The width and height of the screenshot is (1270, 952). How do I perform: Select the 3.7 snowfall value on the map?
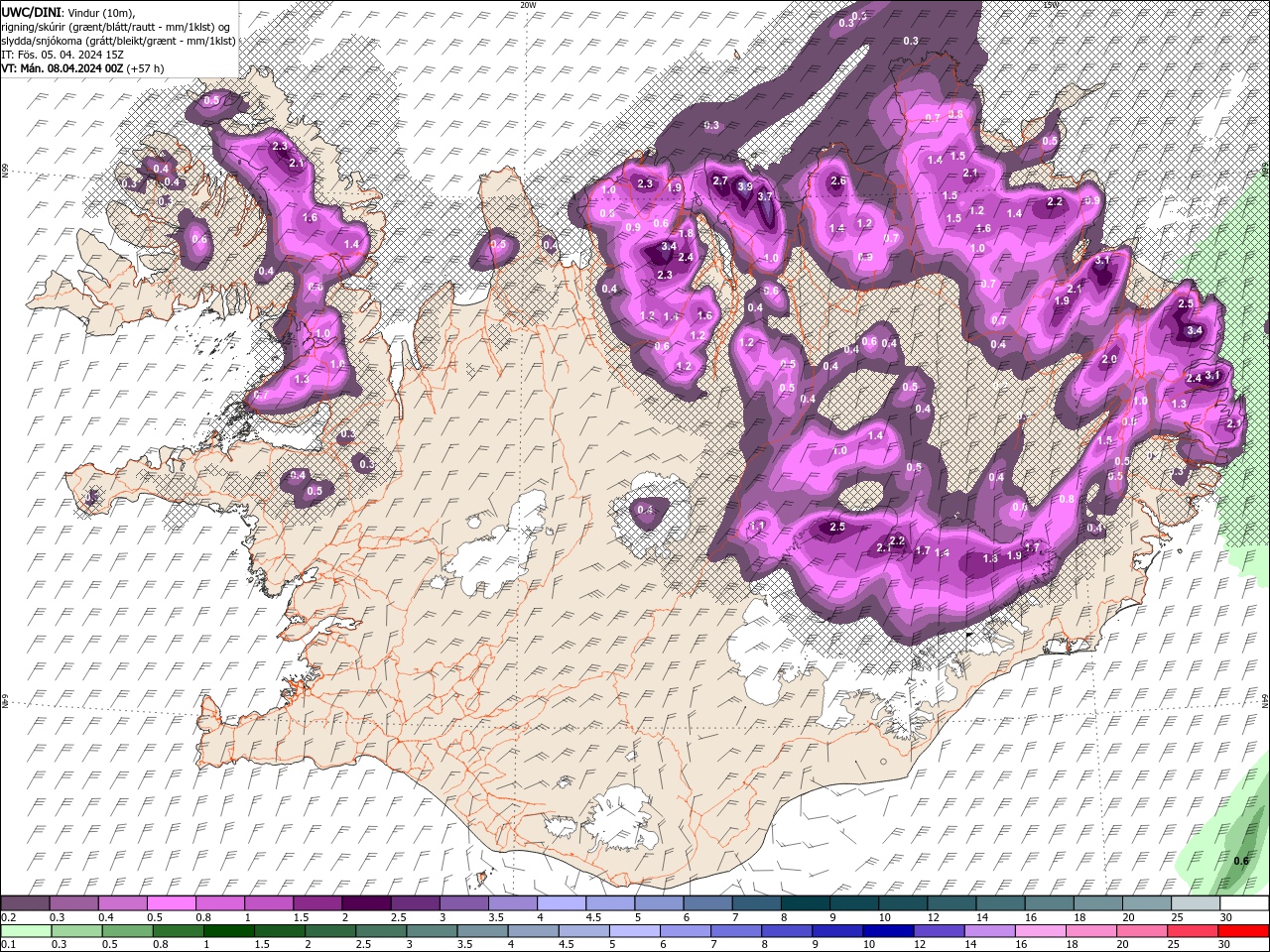765,196
